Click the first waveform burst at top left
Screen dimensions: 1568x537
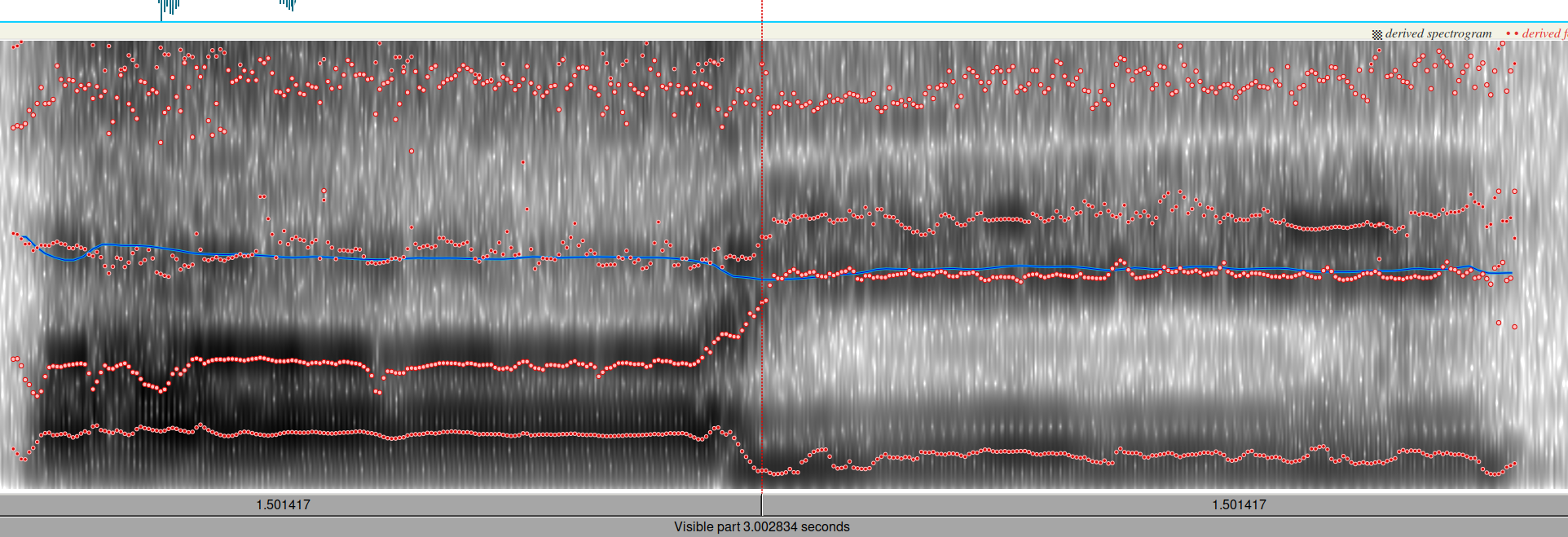click(x=169, y=7)
